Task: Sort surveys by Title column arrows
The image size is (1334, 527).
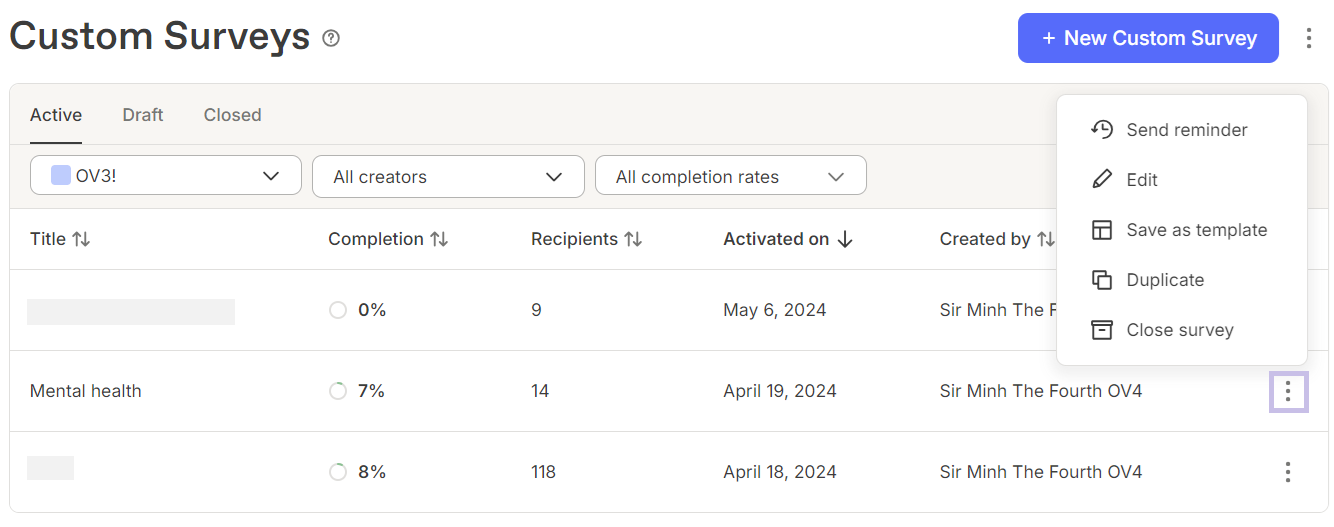Action: tap(81, 239)
